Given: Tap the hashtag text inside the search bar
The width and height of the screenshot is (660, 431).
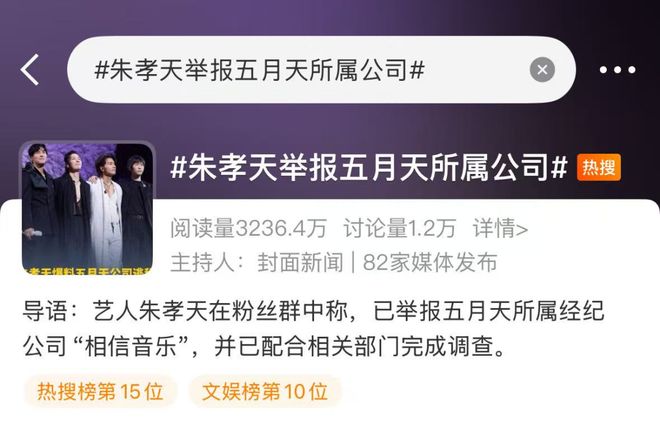Looking at the screenshot, I should click(x=260, y=69).
